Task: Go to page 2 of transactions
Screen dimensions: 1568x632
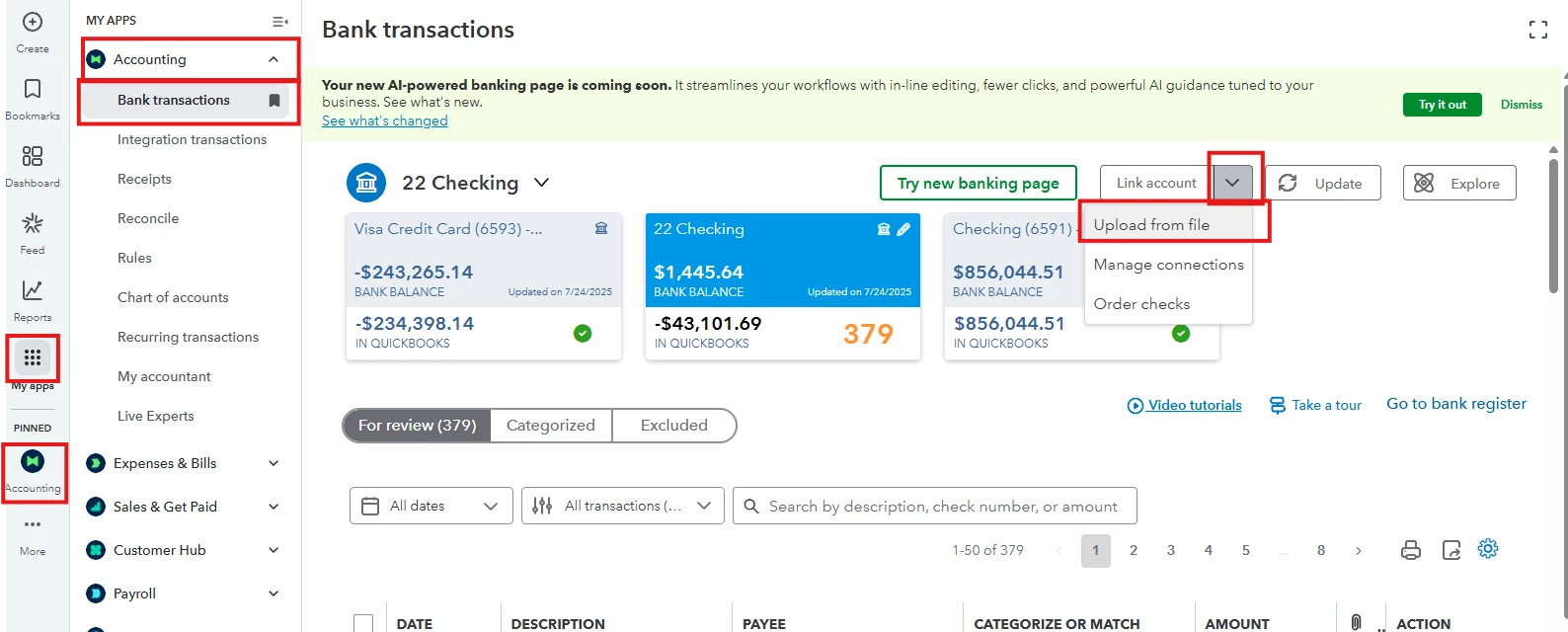Action: [1134, 551]
